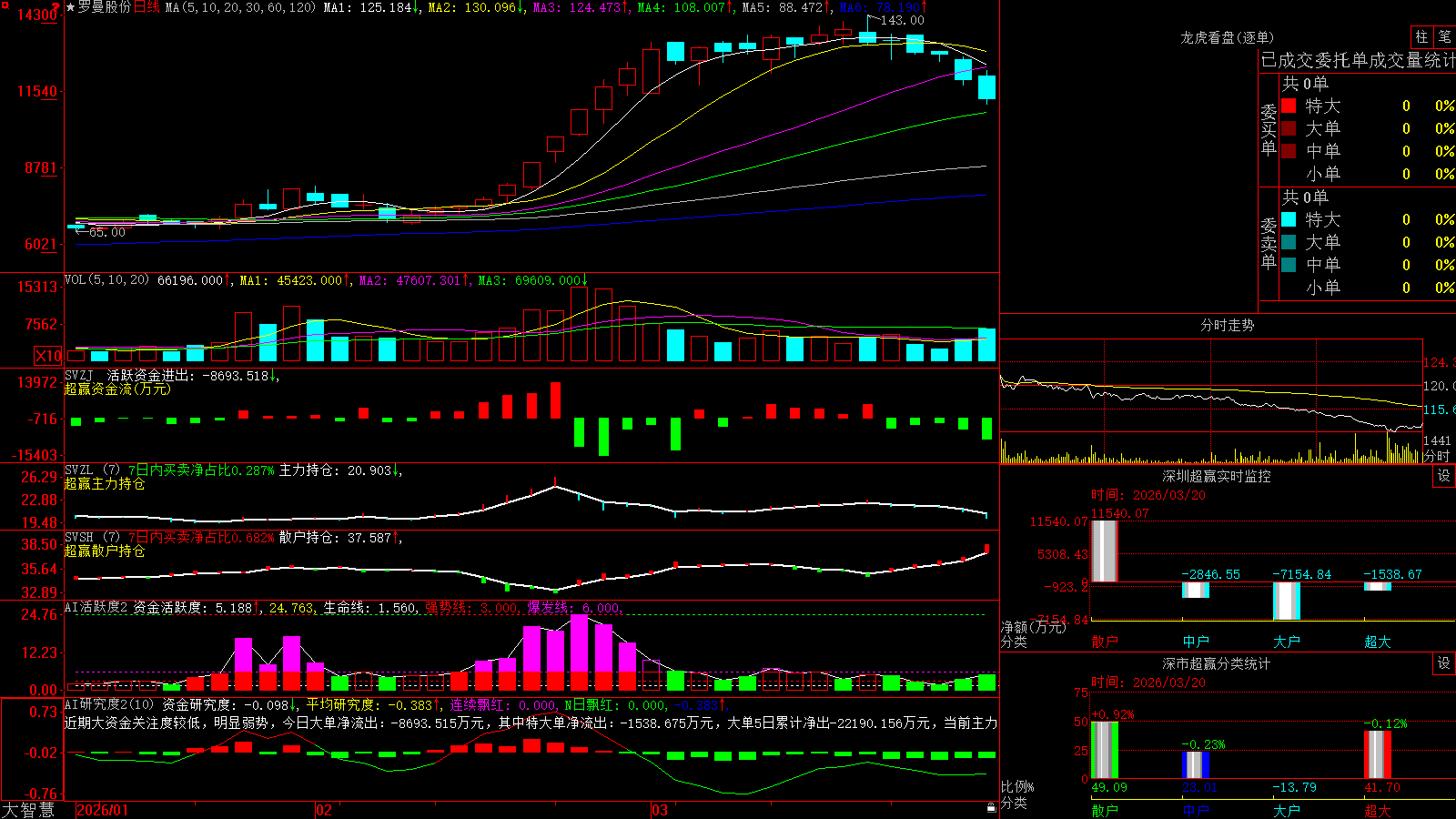Click the 65.00 low price label

coord(107,232)
